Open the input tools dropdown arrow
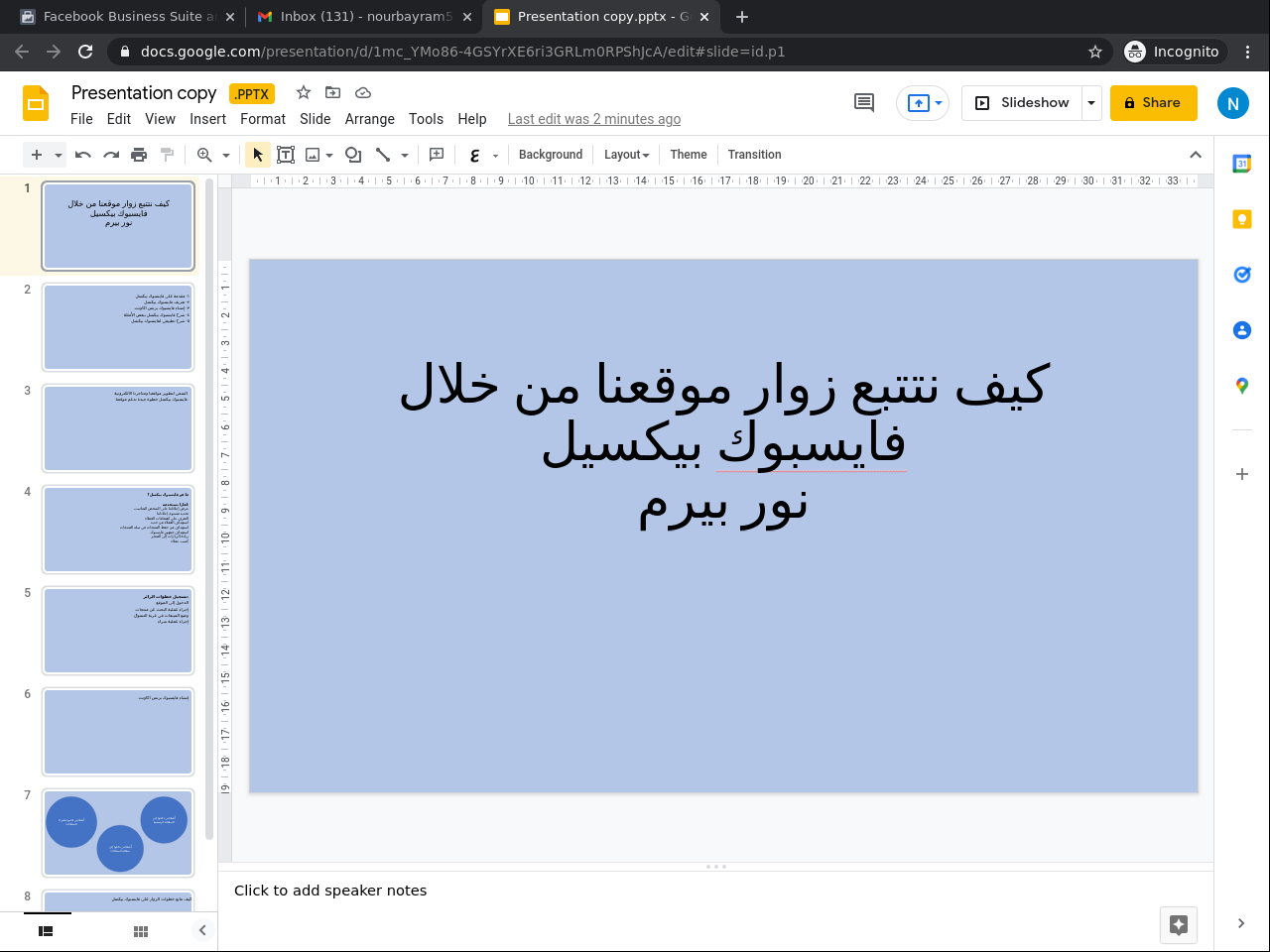 pos(495,156)
